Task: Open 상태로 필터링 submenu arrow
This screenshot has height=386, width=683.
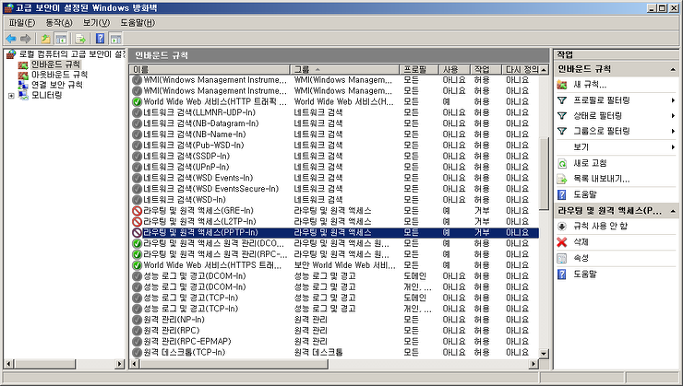Action: [x=673, y=116]
